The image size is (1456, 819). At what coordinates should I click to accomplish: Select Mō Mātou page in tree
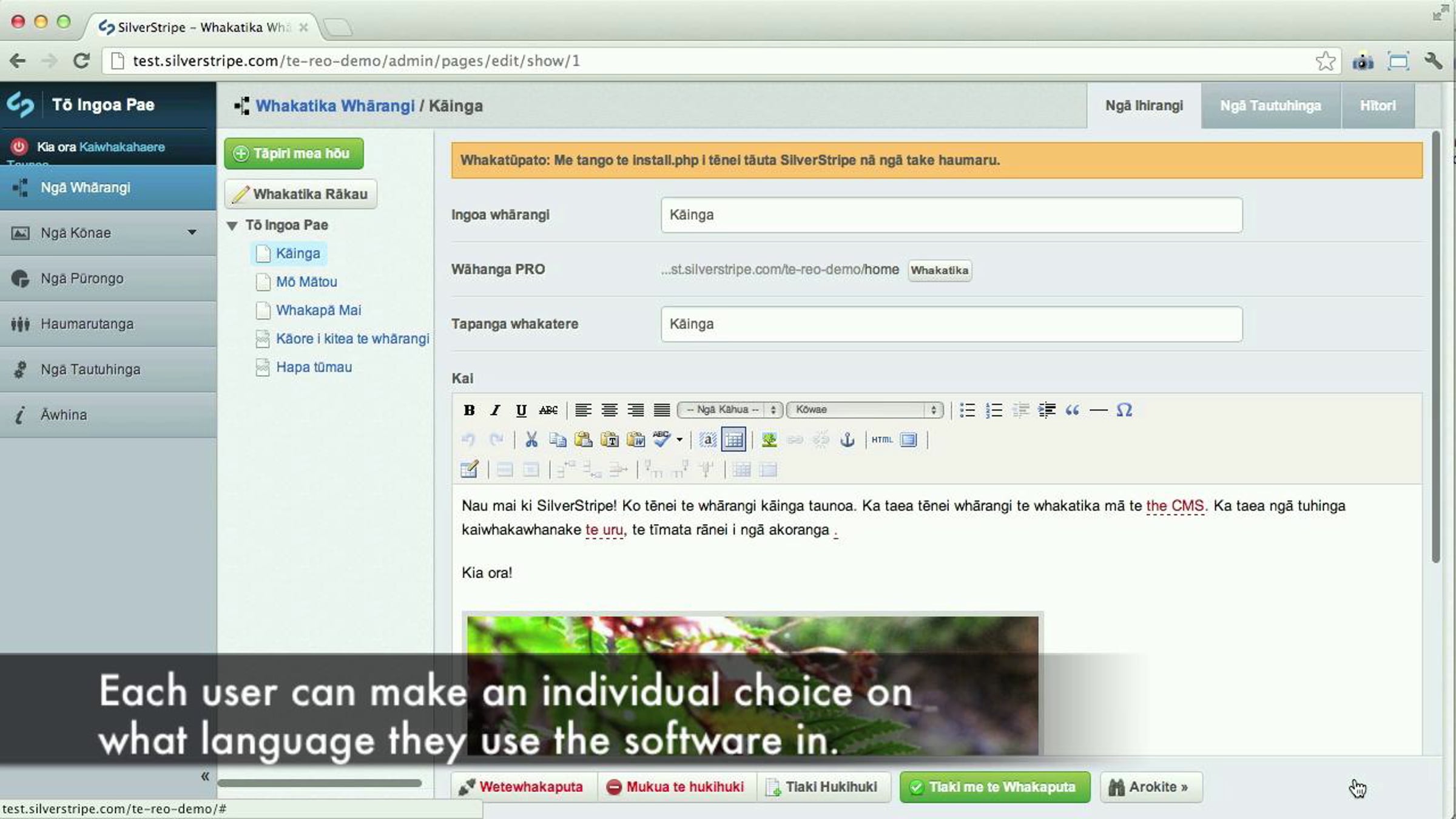306,281
